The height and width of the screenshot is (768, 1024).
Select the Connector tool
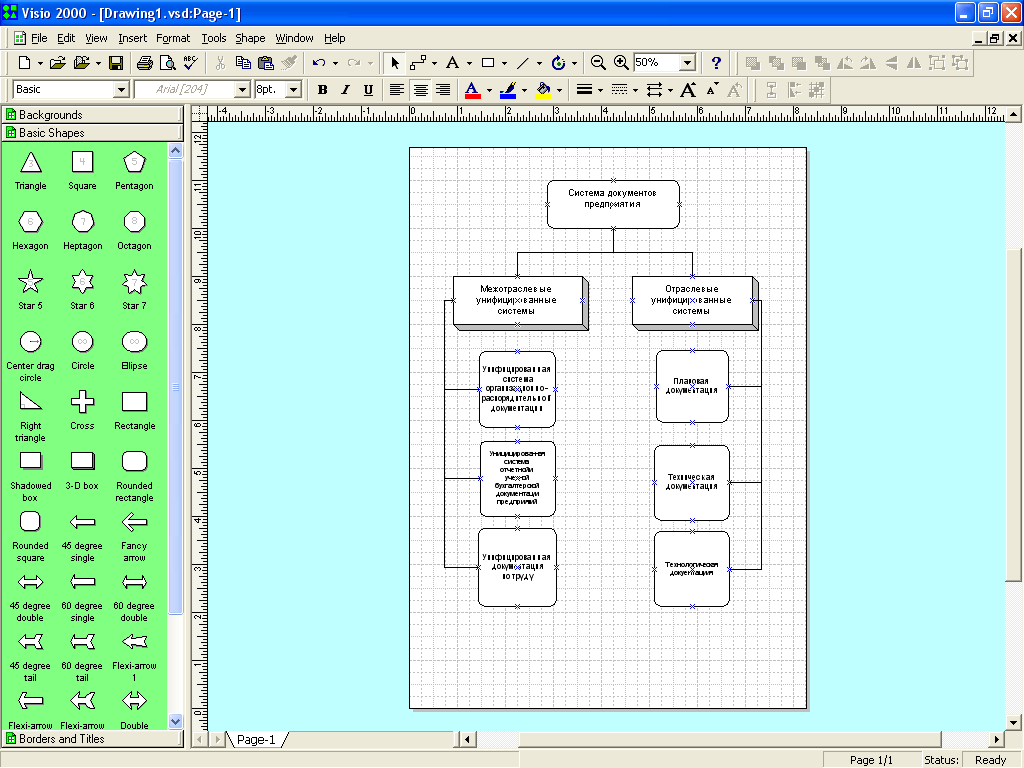(418, 63)
